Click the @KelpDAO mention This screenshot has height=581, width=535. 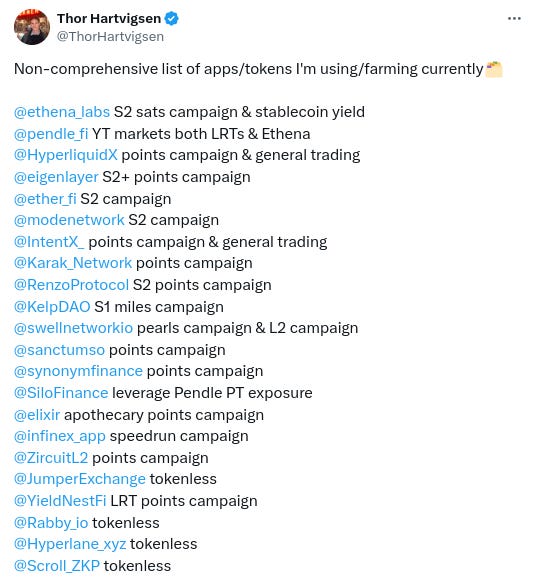point(52,307)
